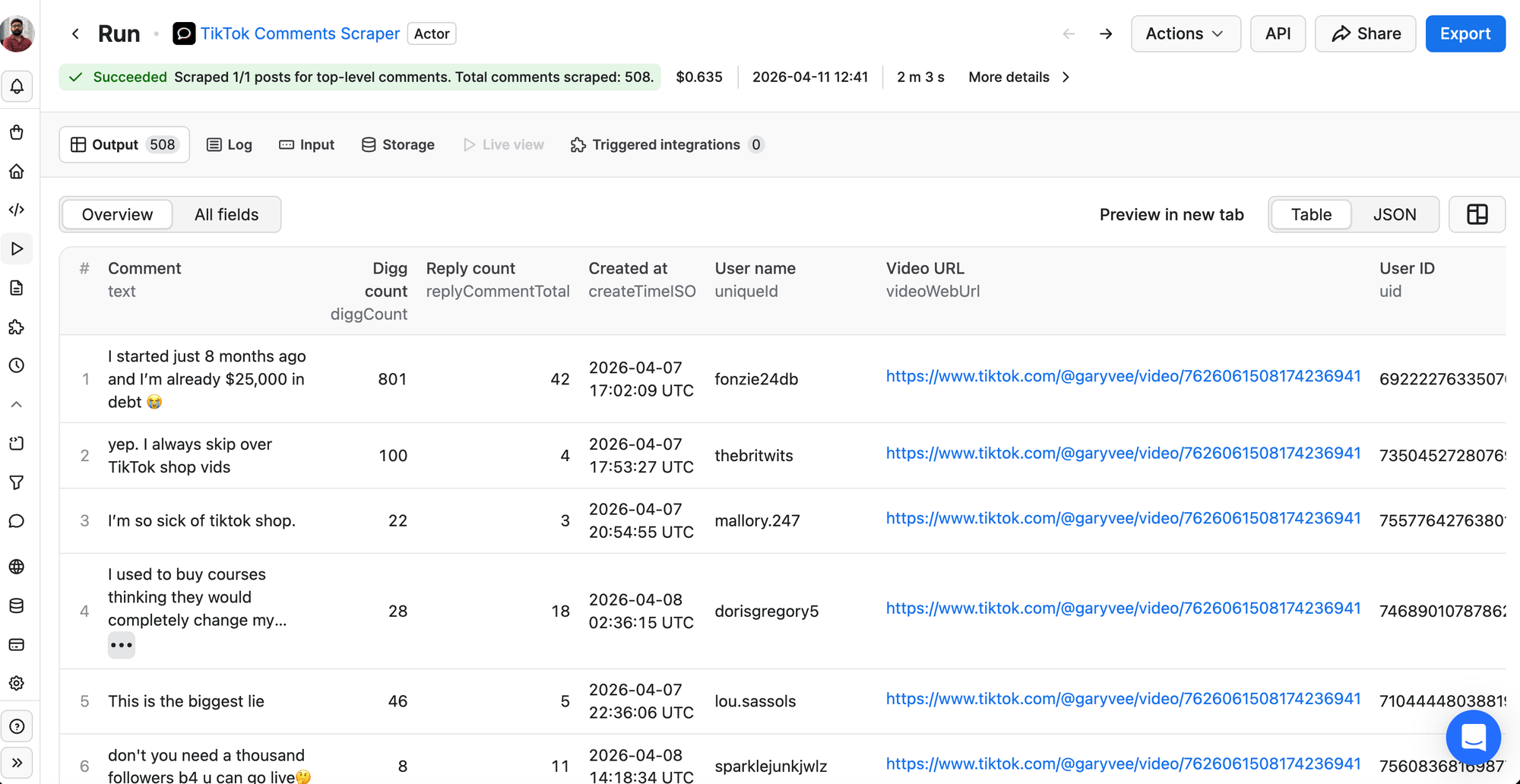Click the comment "This is the biggest lie"
The height and width of the screenshot is (784, 1520).
click(186, 701)
